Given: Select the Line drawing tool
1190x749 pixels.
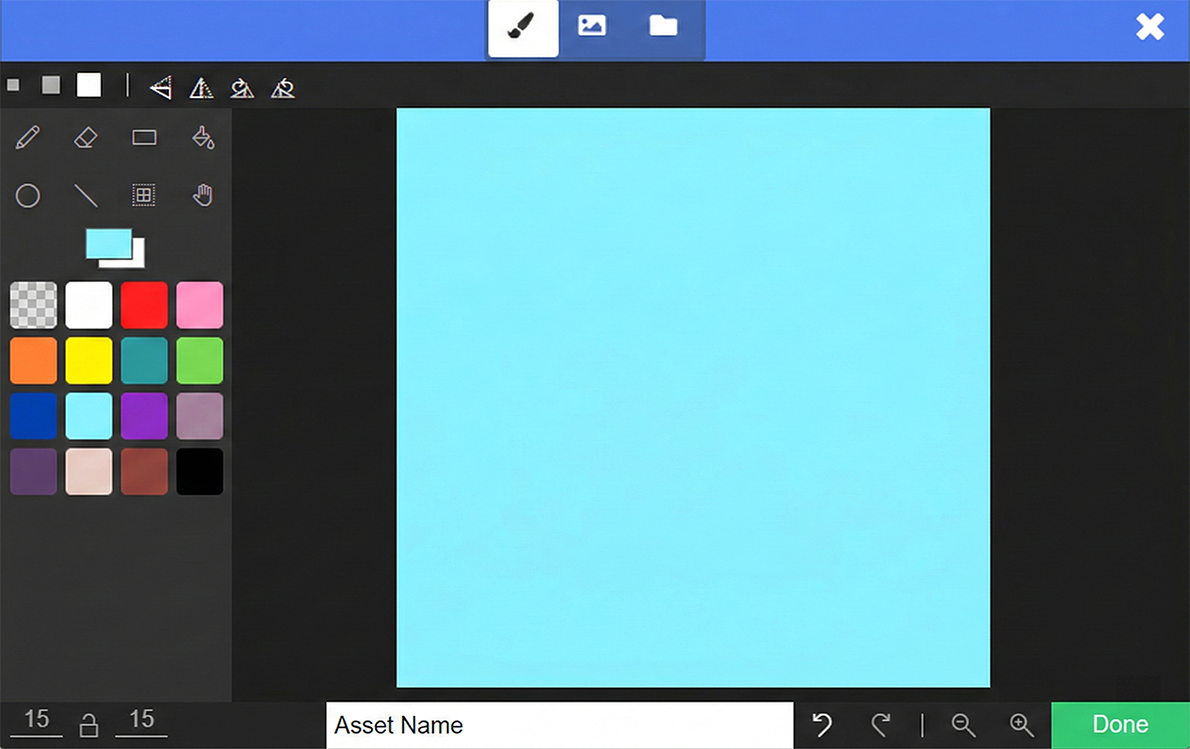Looking at the screenshot, I should point(86,196).
